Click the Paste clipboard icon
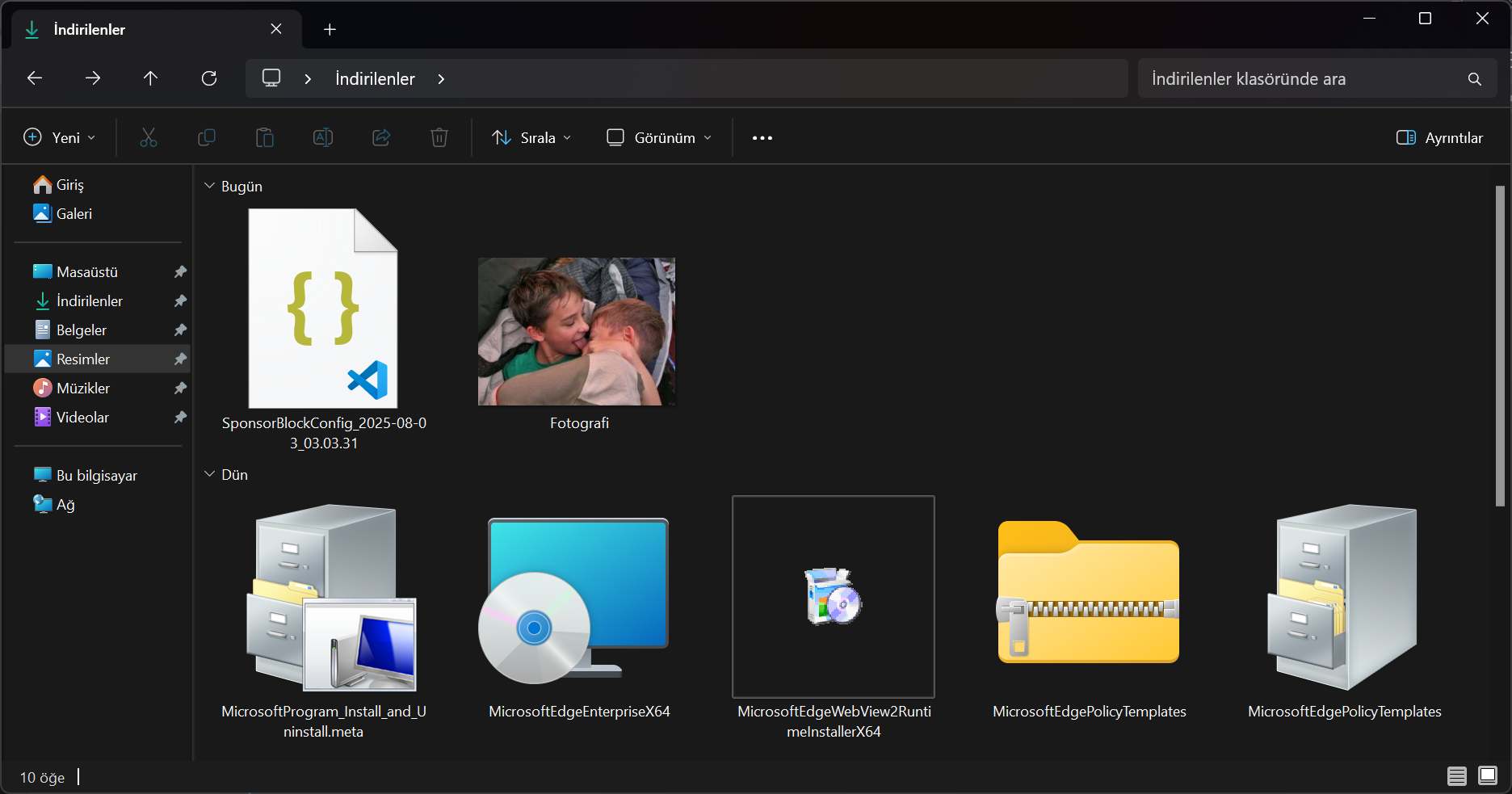 [x=265, y=137]
